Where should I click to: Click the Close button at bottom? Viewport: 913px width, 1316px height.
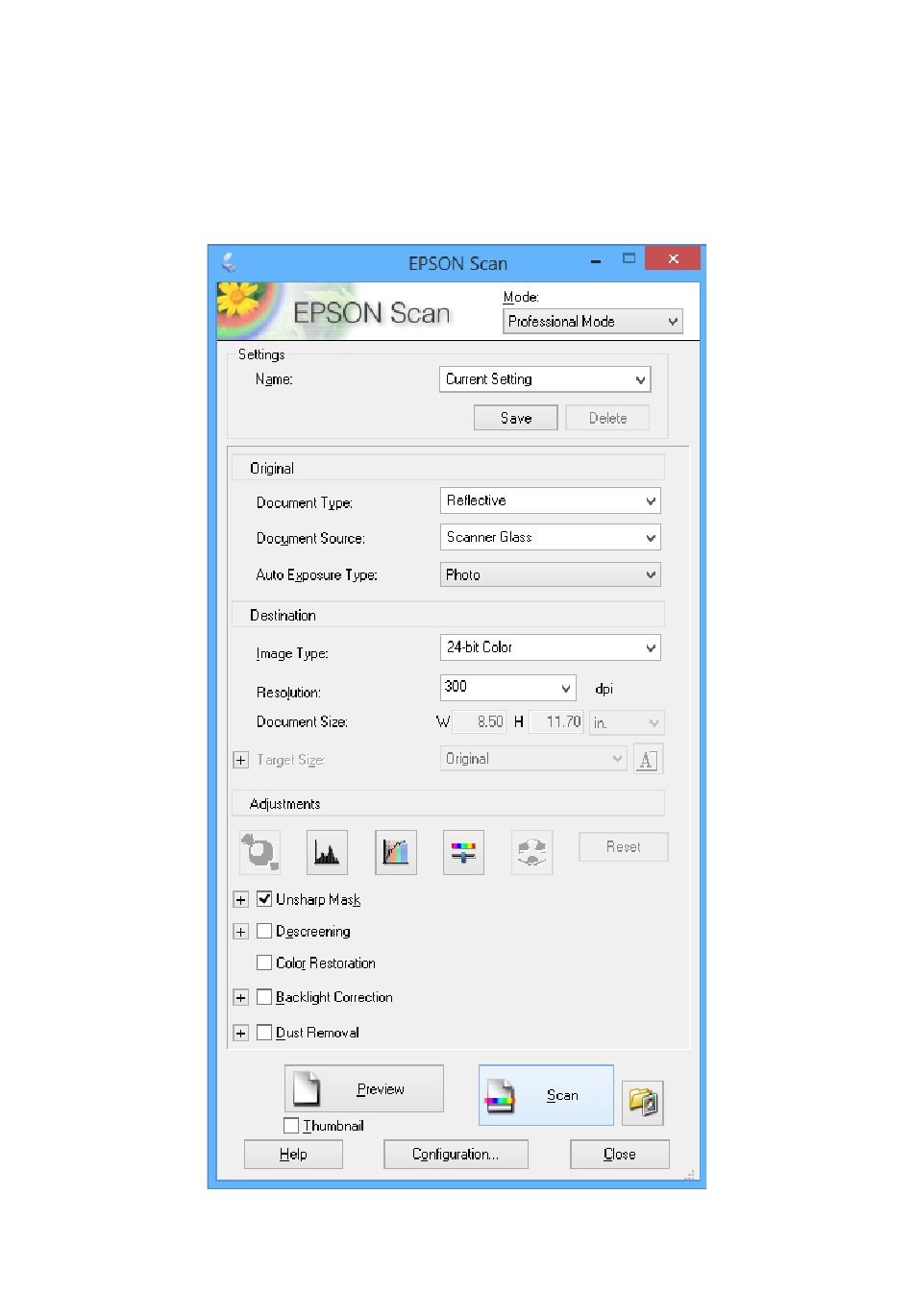[x=620, y=1154]
